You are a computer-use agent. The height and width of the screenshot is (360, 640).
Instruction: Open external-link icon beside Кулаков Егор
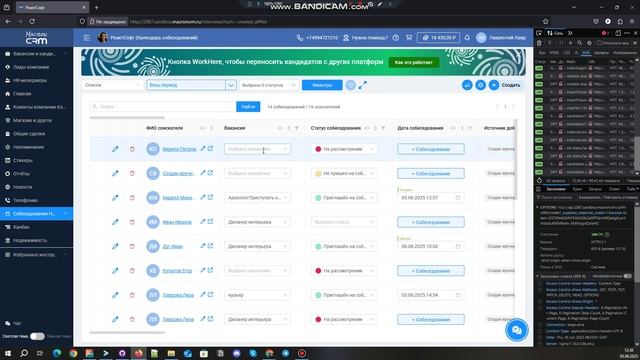(x=210, y=270)
